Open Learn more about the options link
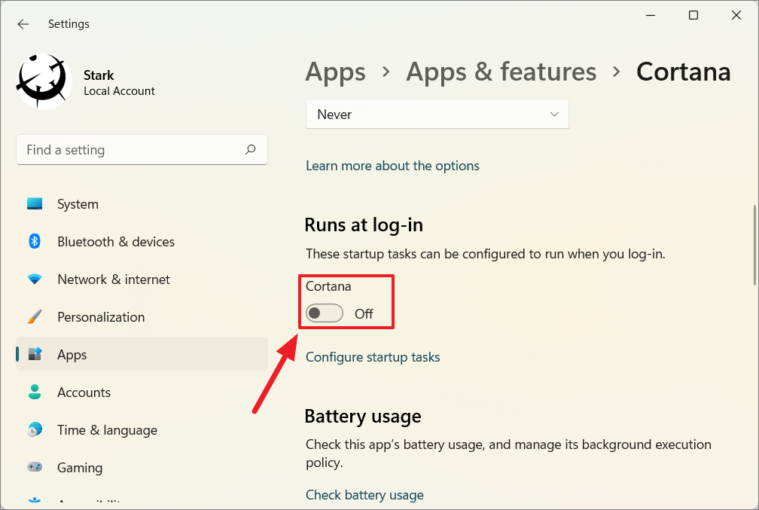The height and width of the screenshot is (510, 759). 393,165
